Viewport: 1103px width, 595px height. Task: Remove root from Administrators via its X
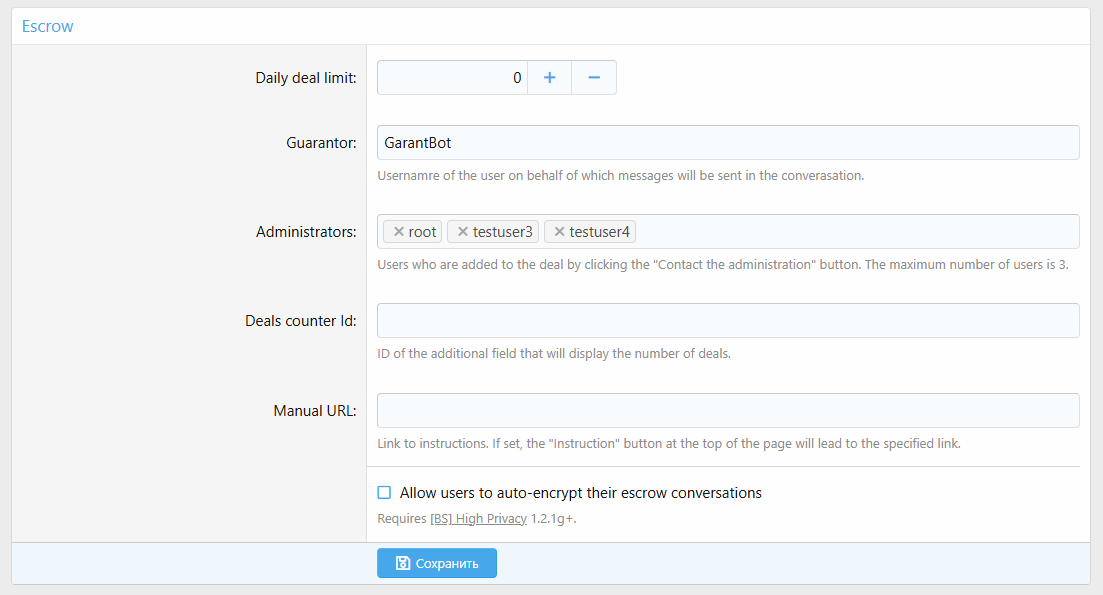pos(398,232)
